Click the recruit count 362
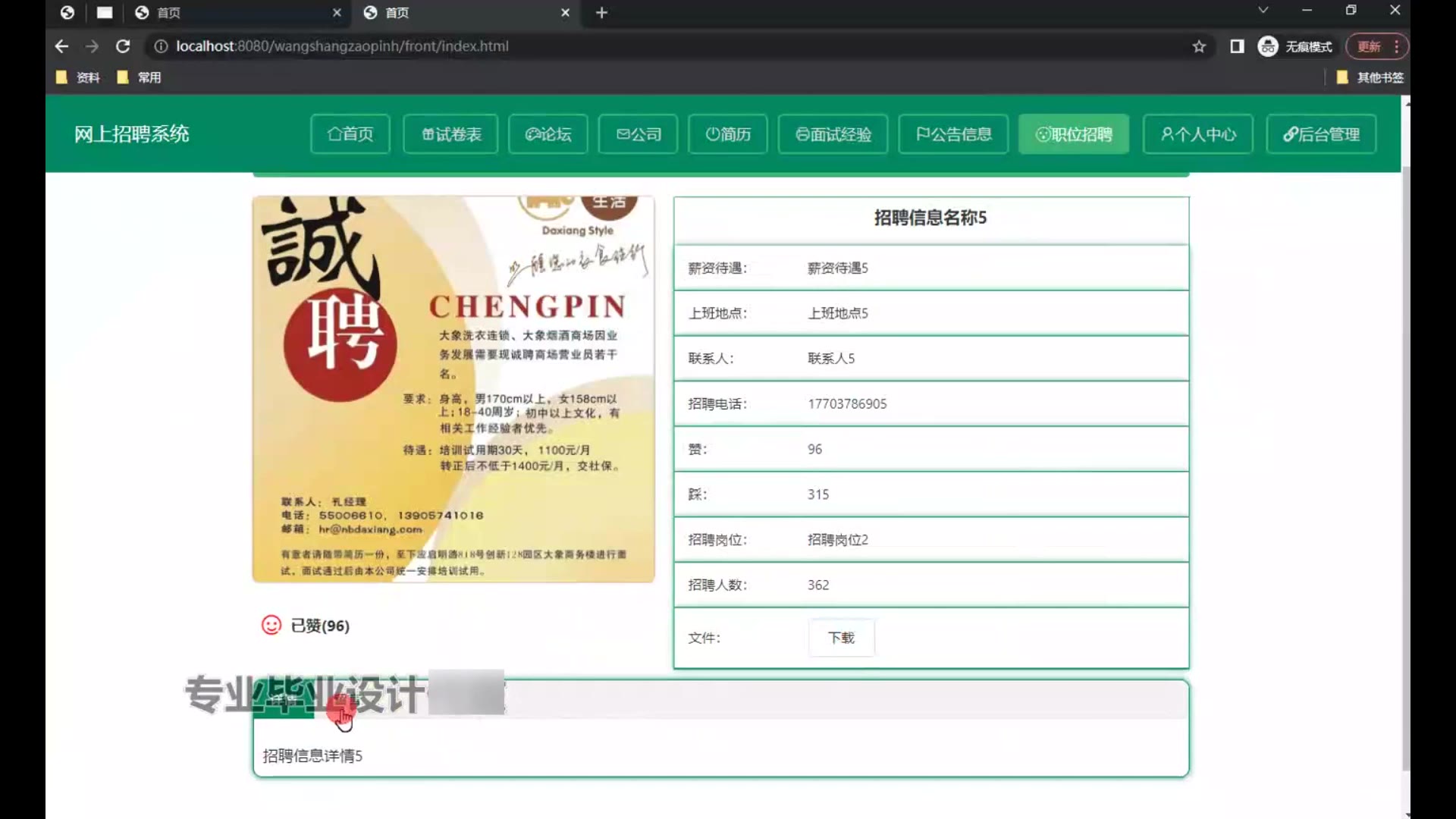 pyautogui.click(x=817, y=585)
